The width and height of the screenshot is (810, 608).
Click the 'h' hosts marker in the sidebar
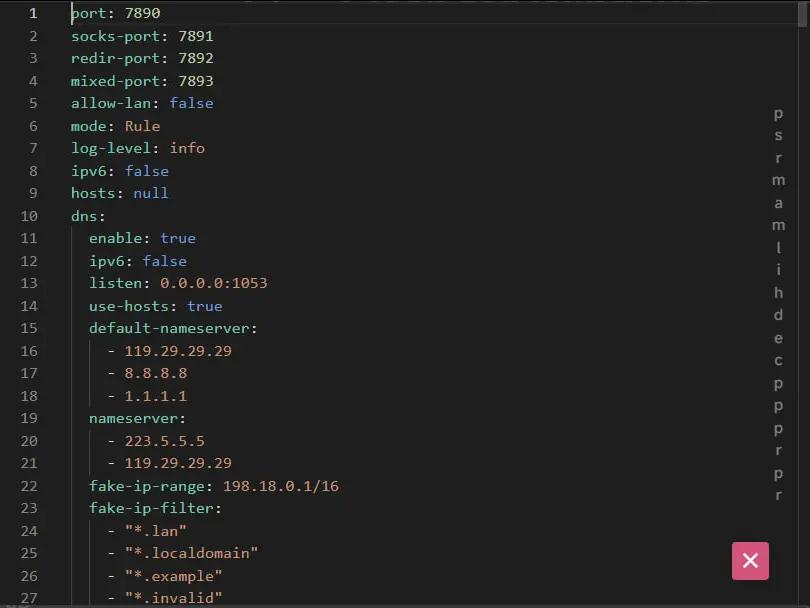coord(778,294)
